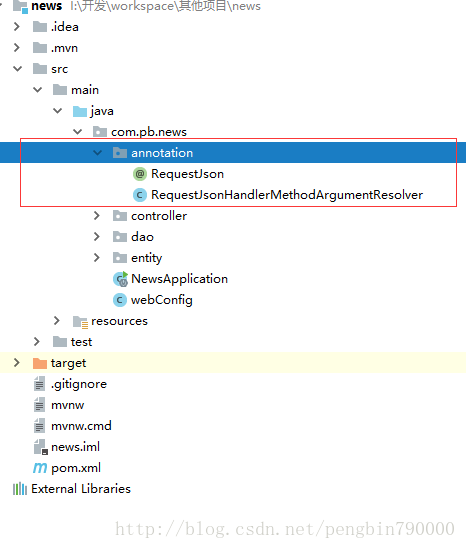Select the com.pb.news package label
The height and width of the screenshot is (549, 466).
tap(149, 132)
